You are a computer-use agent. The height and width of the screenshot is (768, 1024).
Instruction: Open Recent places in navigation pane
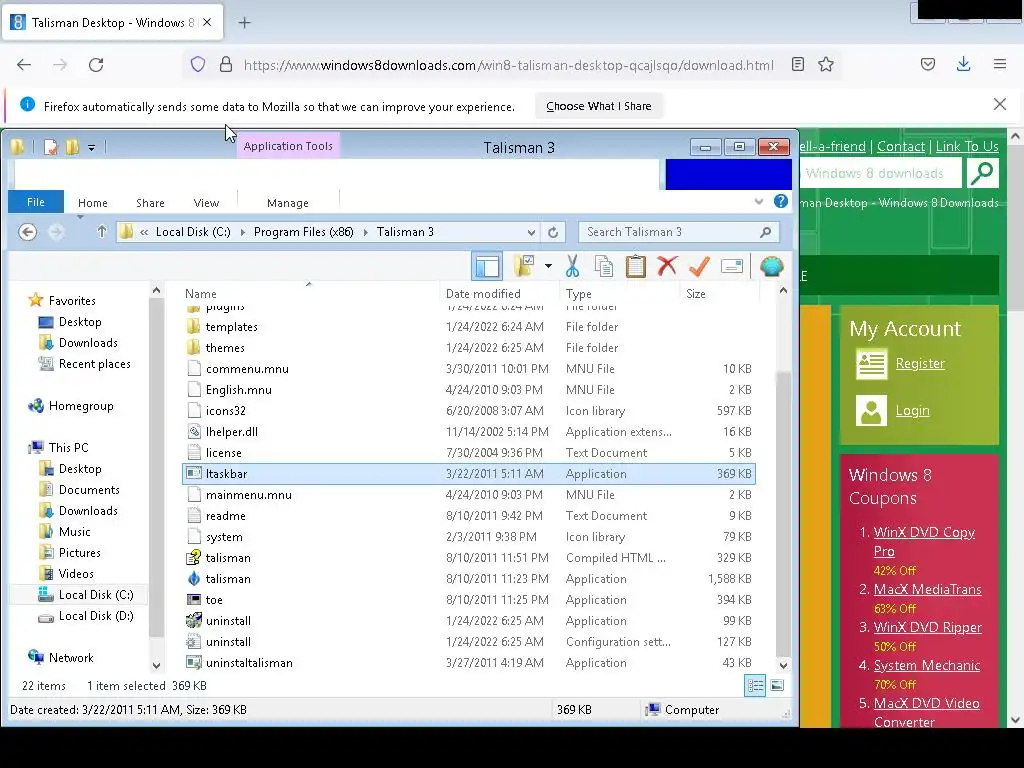point(94,364)
